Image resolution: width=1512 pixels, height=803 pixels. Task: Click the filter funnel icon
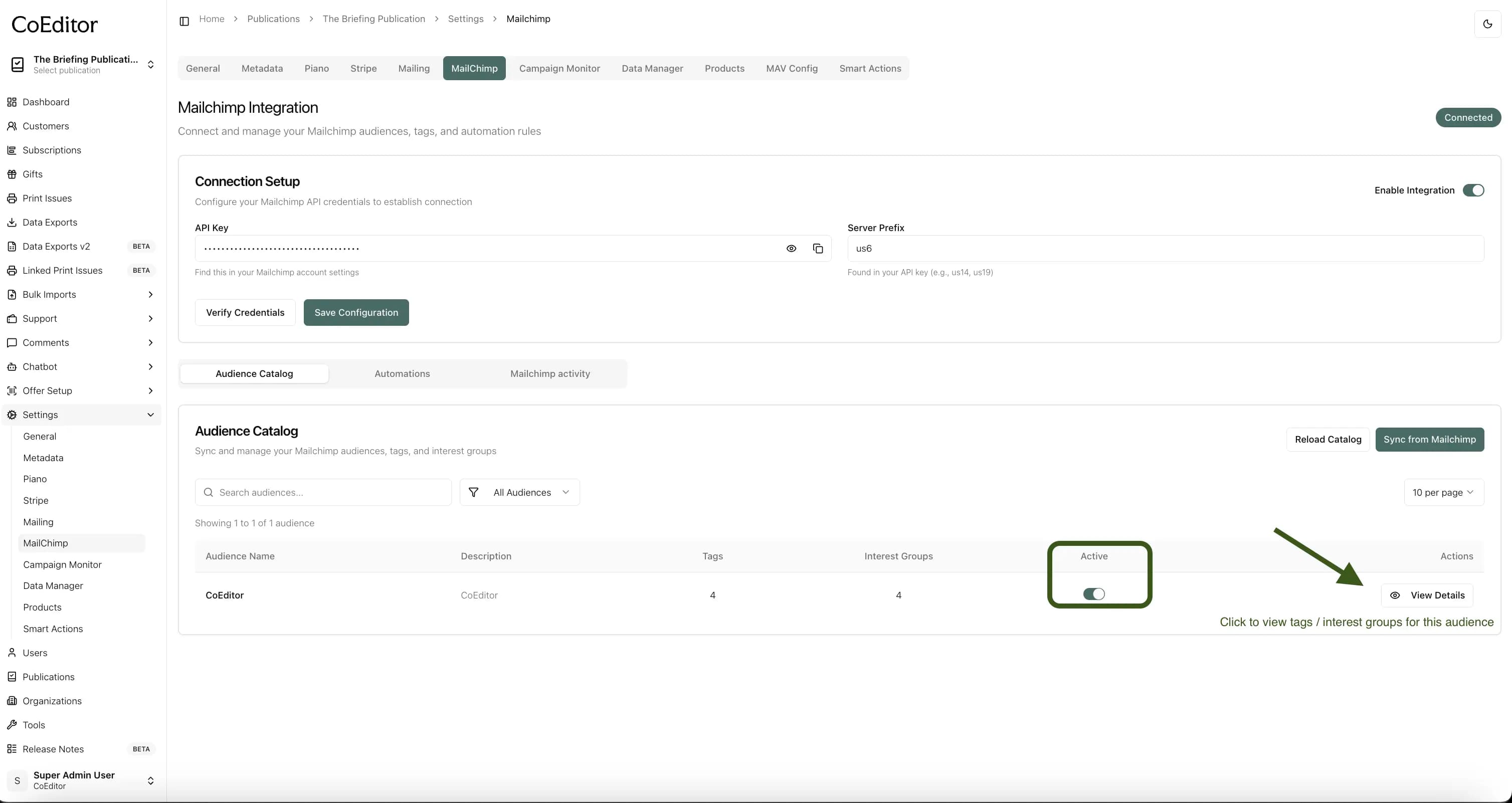coord(474,493)
